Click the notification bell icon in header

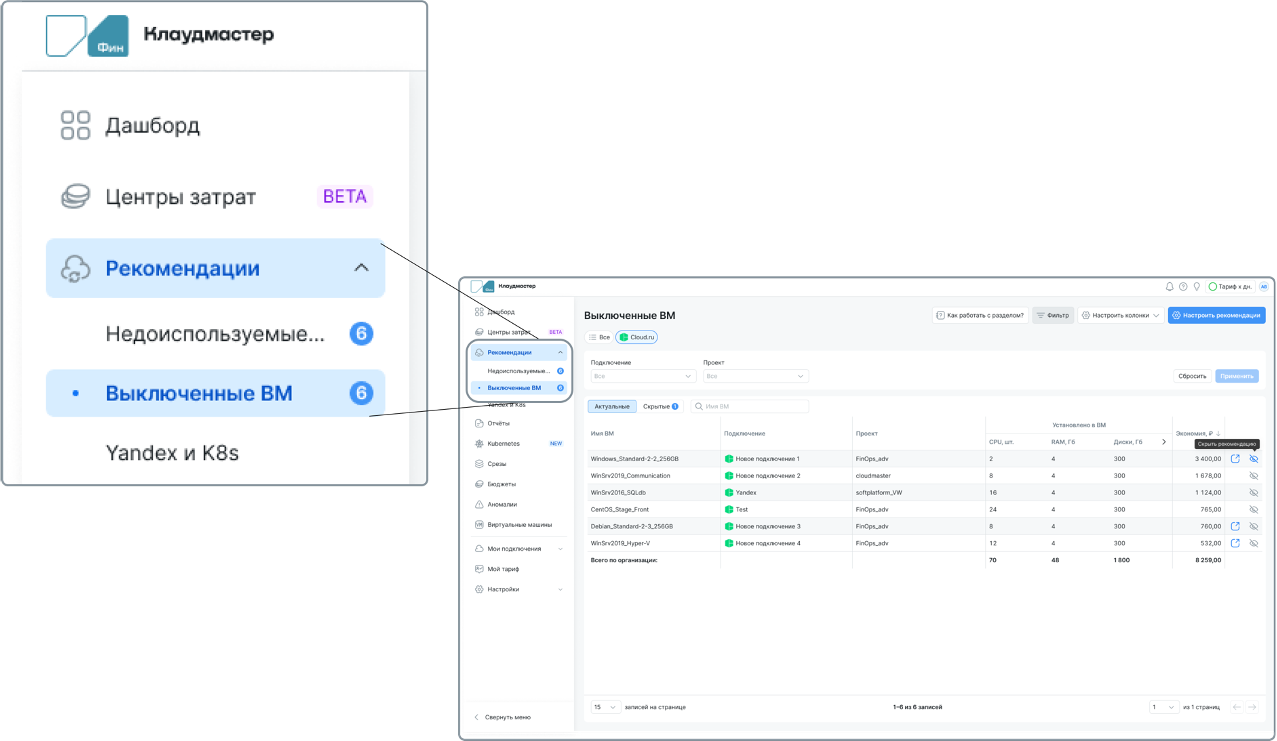pos(1170,286)
